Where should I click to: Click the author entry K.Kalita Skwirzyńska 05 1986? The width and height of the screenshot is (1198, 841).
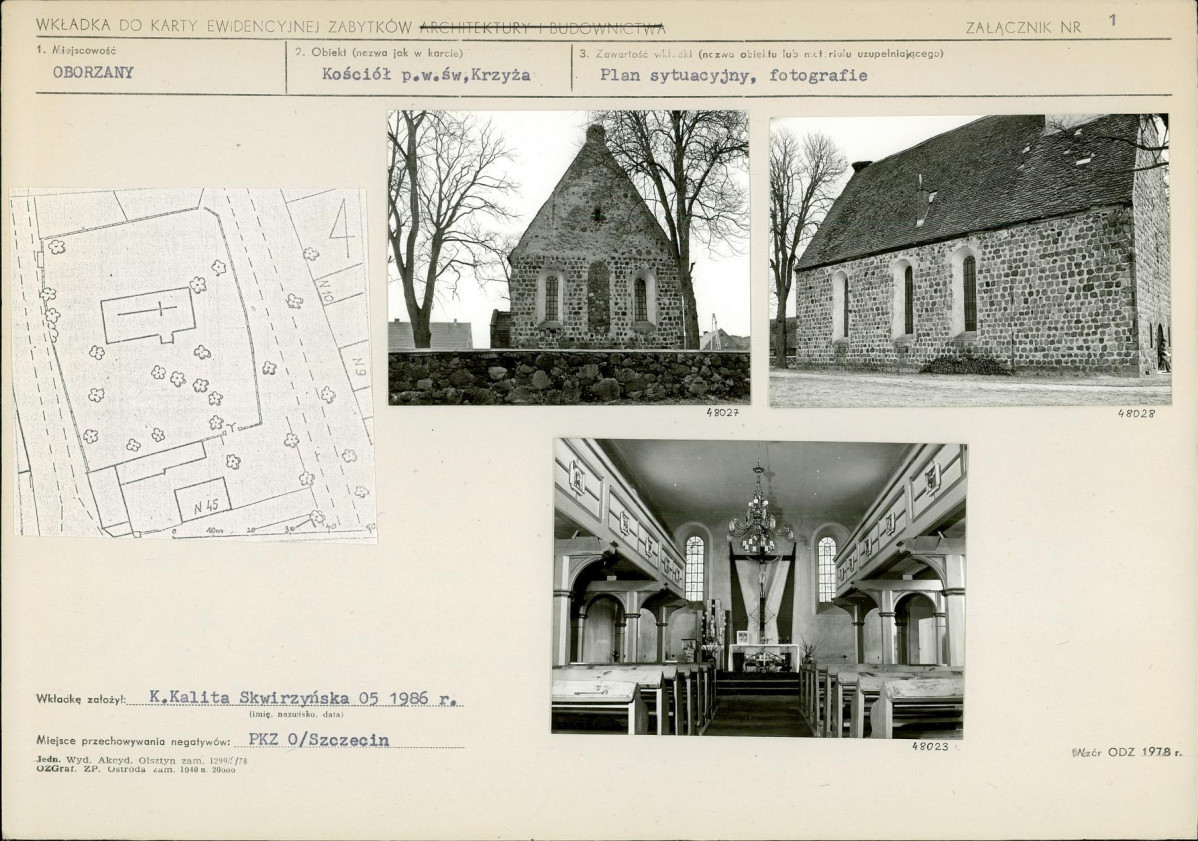305,698
